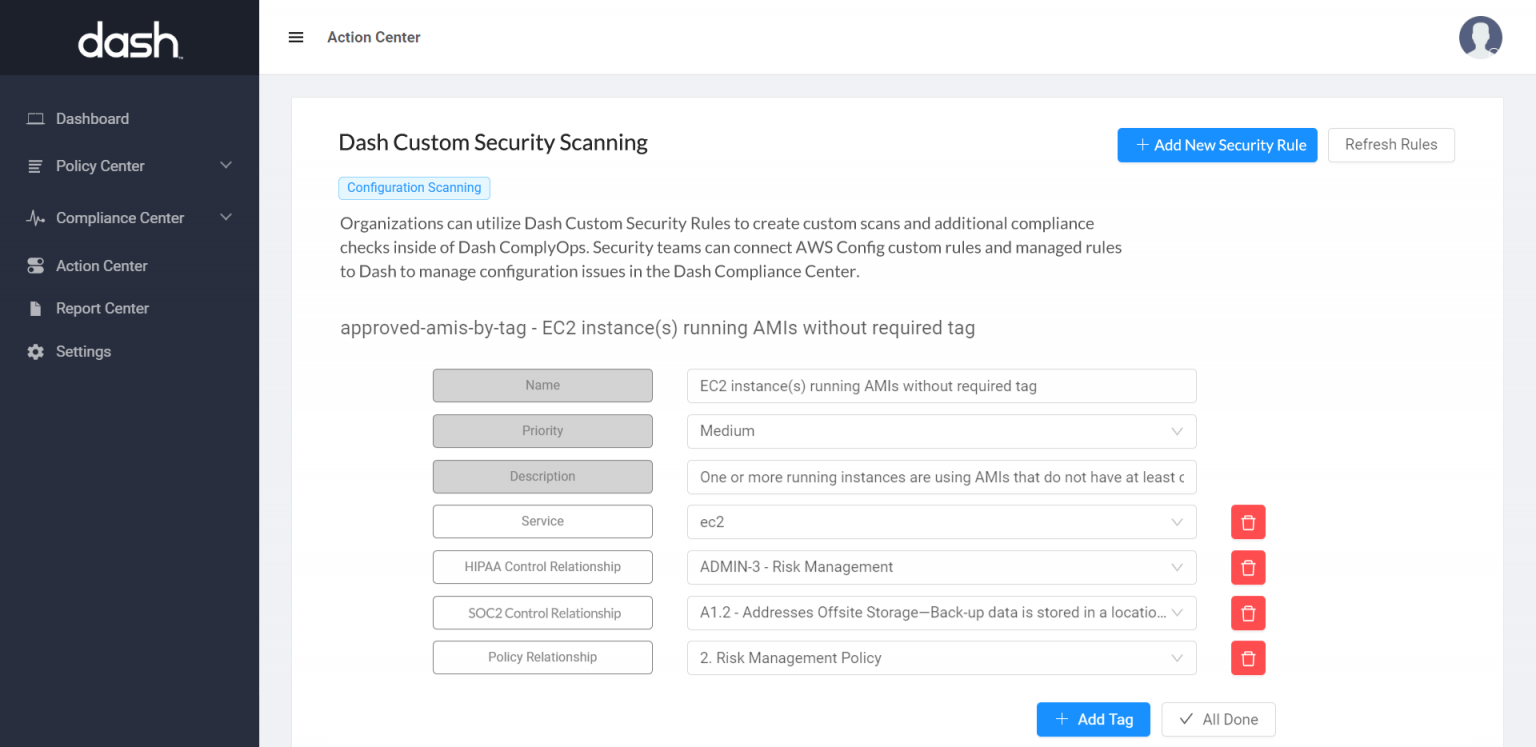Remove the HIPAA Control Relationship using the trash icon

coord(1248,567)
